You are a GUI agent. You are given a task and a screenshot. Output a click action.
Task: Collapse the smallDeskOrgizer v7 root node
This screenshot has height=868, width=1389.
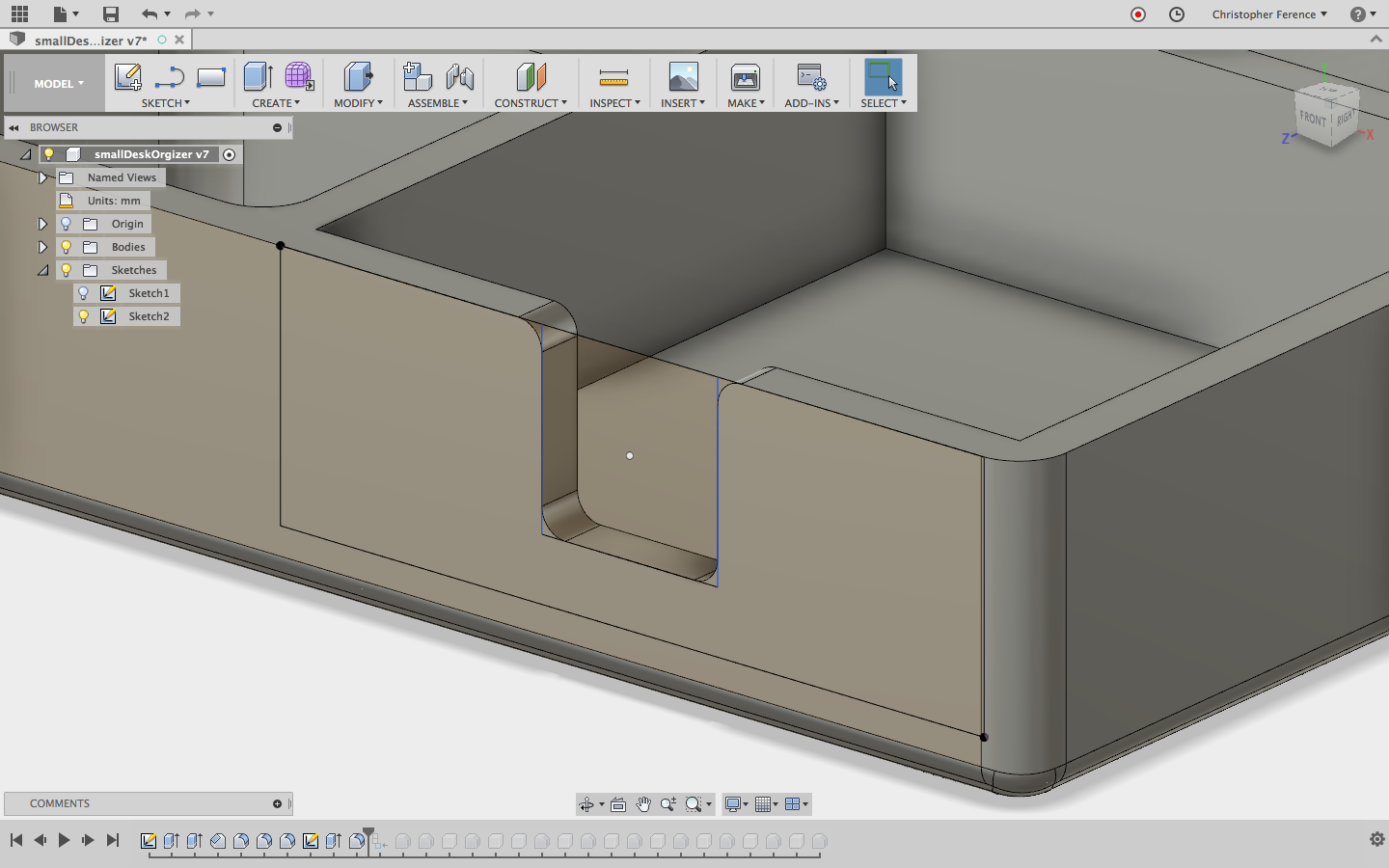coord(26,154)
